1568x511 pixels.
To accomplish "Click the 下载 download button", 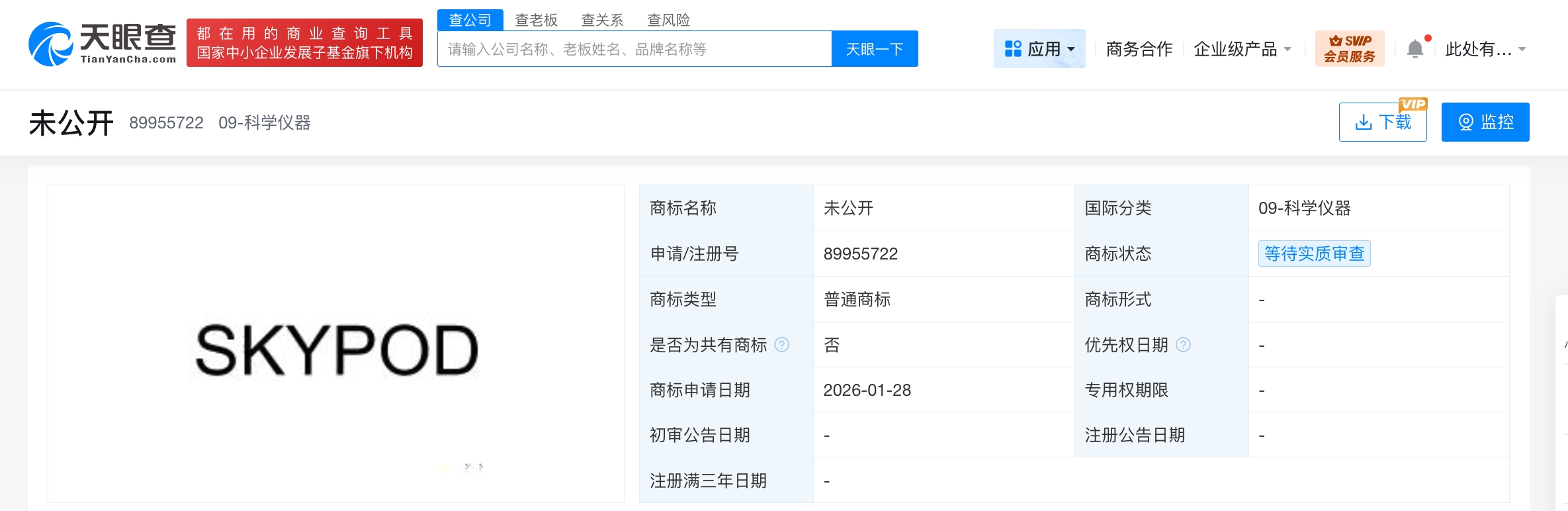I will [x=1382, y=122].
